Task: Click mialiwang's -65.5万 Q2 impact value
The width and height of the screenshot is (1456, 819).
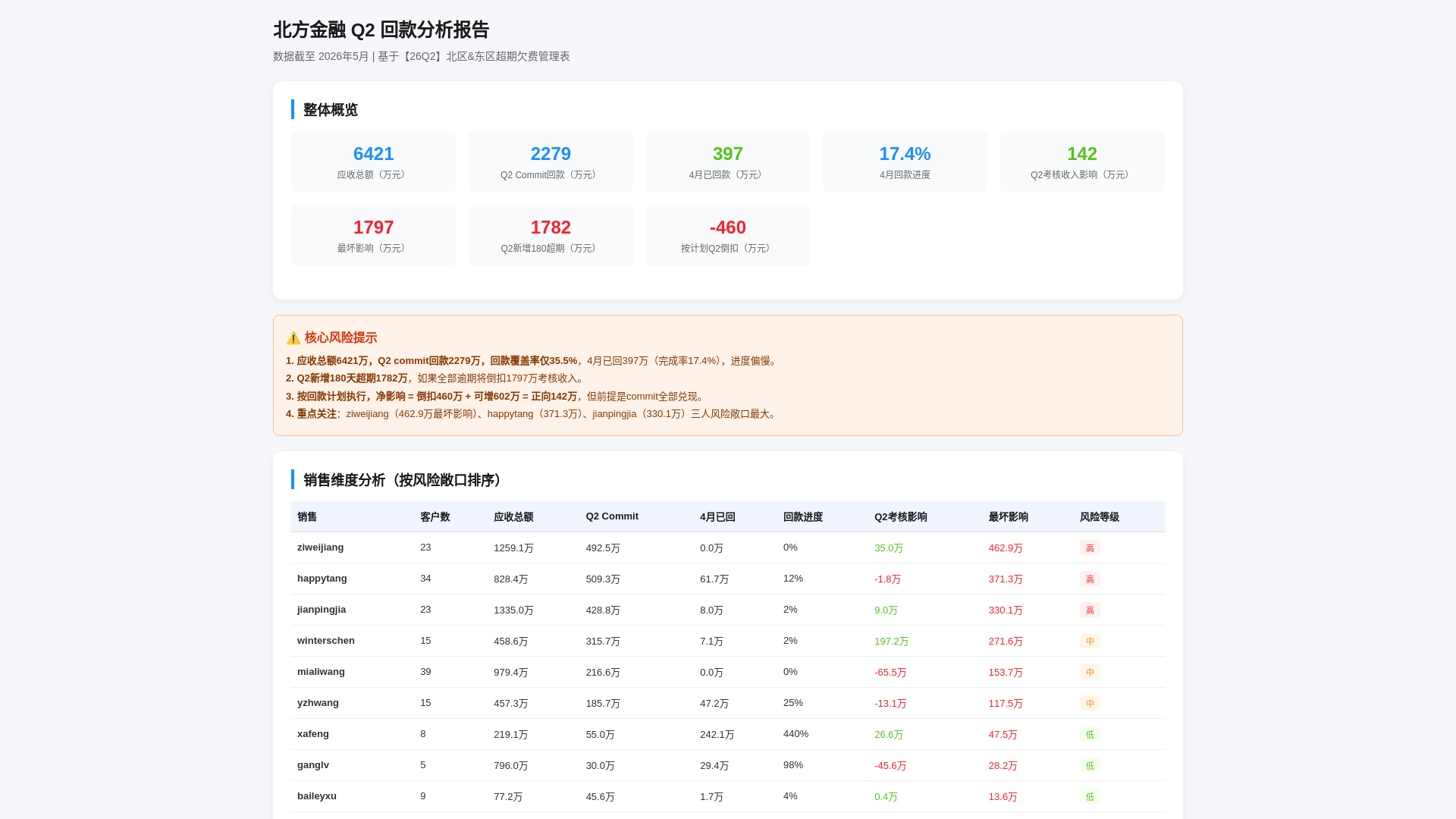Action: point(890,672)
